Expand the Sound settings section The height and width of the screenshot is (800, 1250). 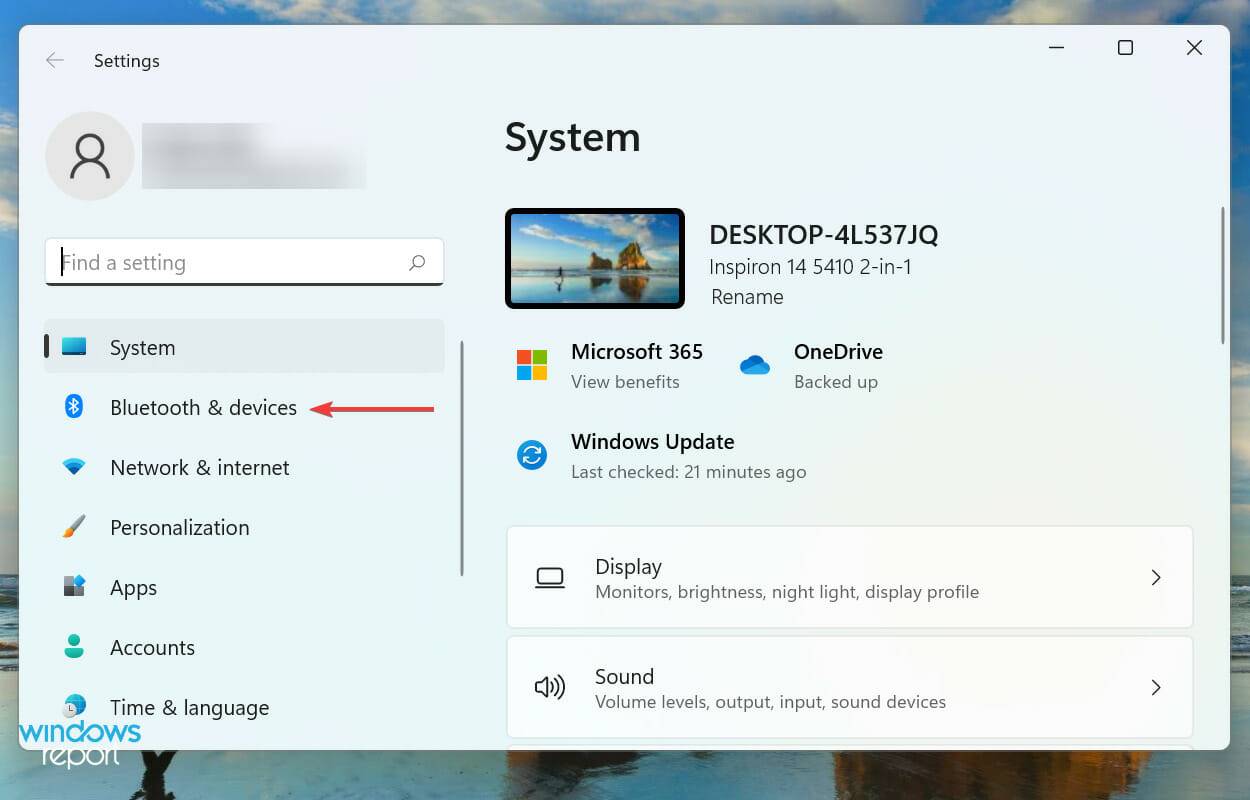[x=849, y=687]
